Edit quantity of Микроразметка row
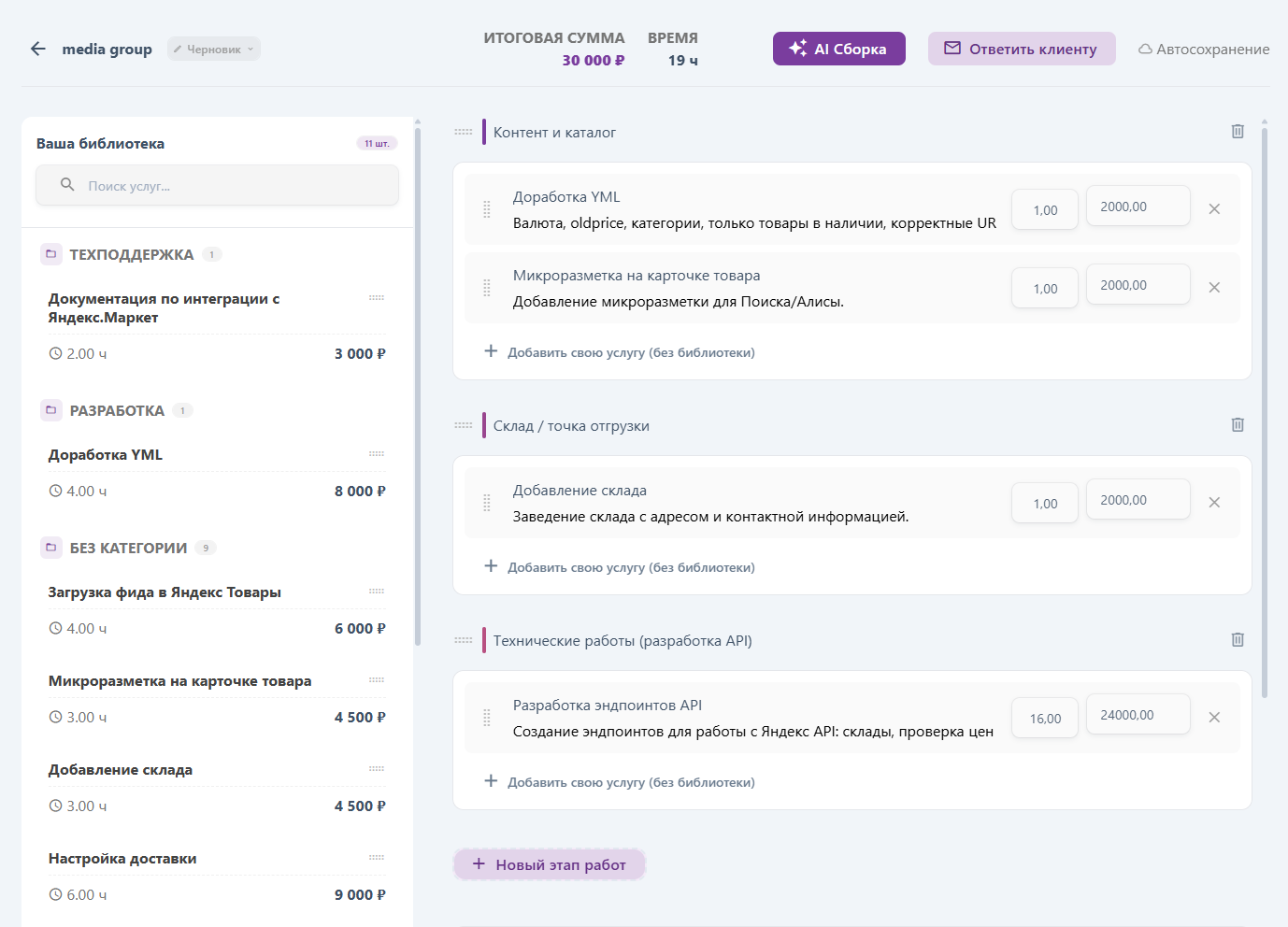Viewport: 1288px width, 927px height. point(1045,288)
